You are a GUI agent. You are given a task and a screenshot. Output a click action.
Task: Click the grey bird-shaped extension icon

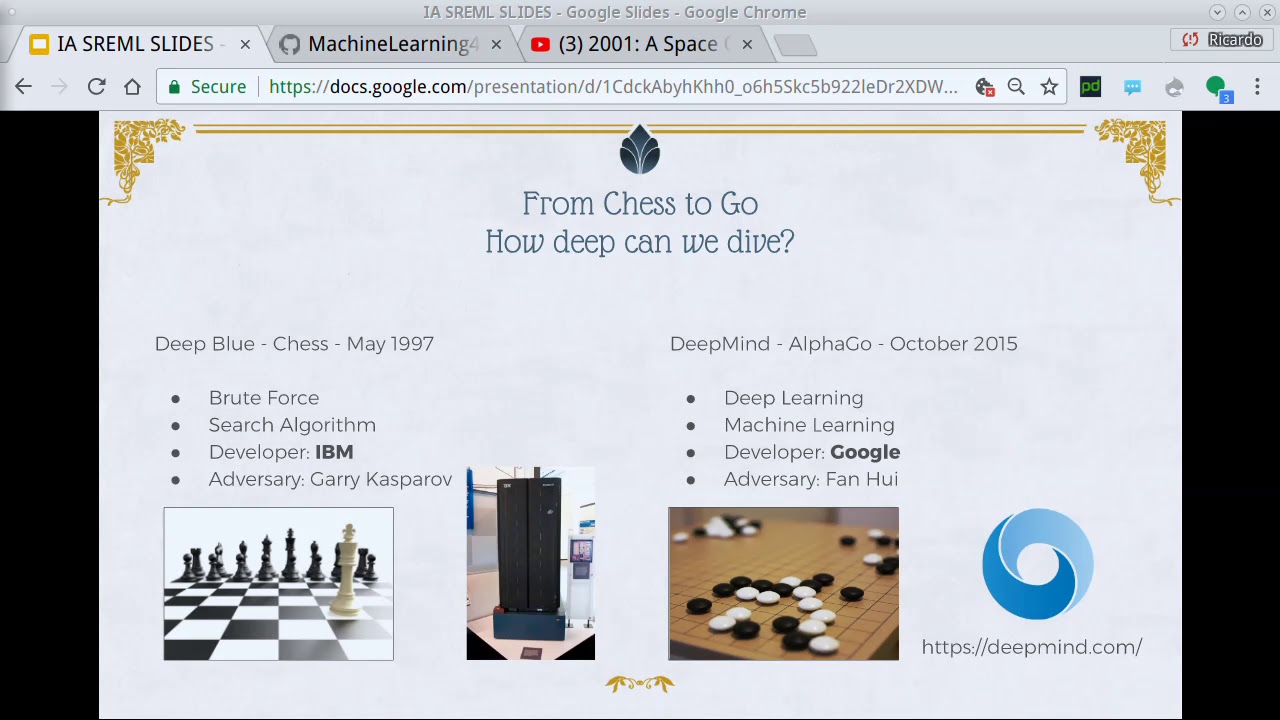[x=1174, y=87]
